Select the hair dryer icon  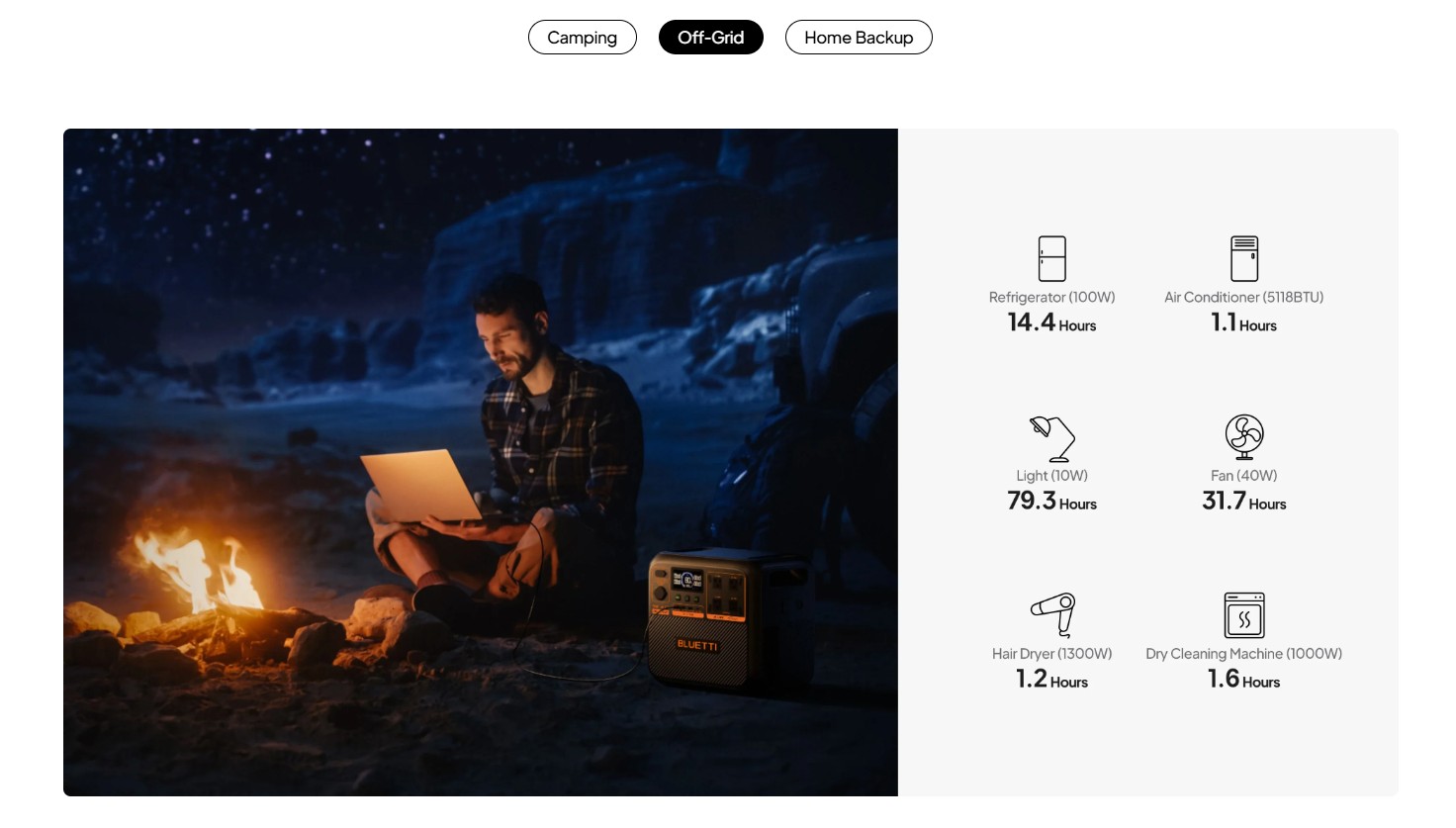(x=1052, y=614)
